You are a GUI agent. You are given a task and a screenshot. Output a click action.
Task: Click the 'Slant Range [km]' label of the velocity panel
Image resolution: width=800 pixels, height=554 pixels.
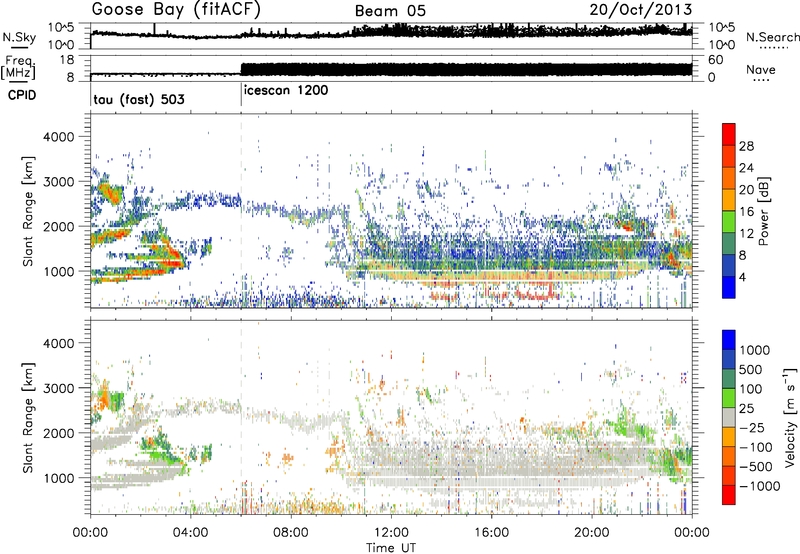[28, 417]
